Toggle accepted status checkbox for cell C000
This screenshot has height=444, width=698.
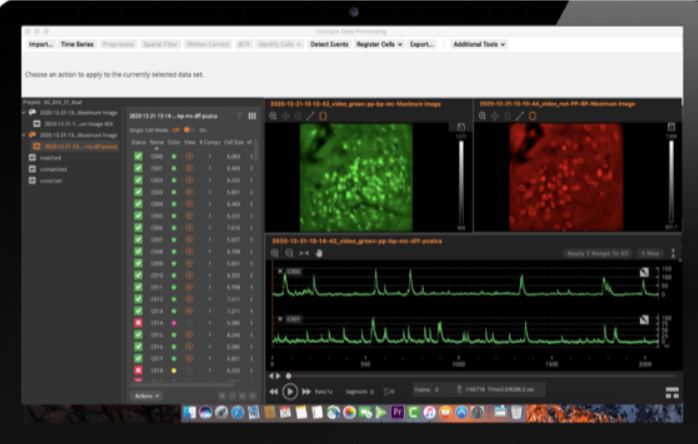[x=138, y=157]
